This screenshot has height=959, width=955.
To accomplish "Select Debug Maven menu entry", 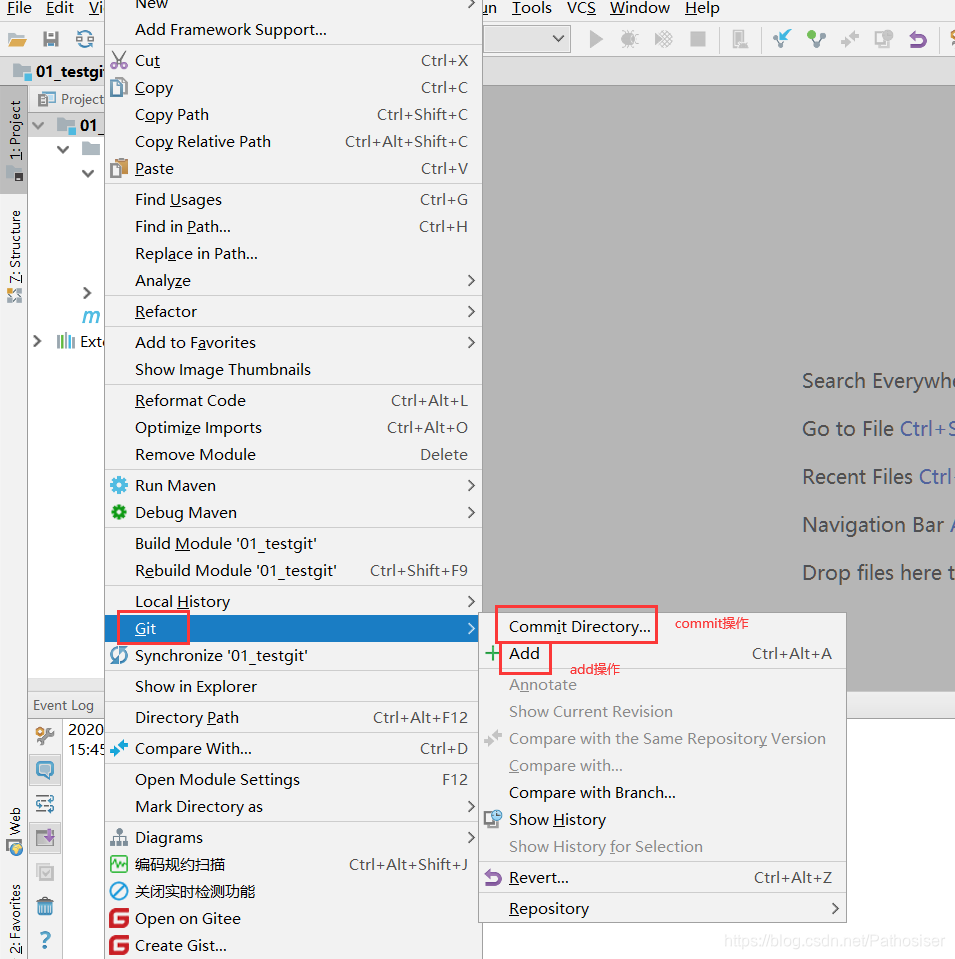I will 293,513.
